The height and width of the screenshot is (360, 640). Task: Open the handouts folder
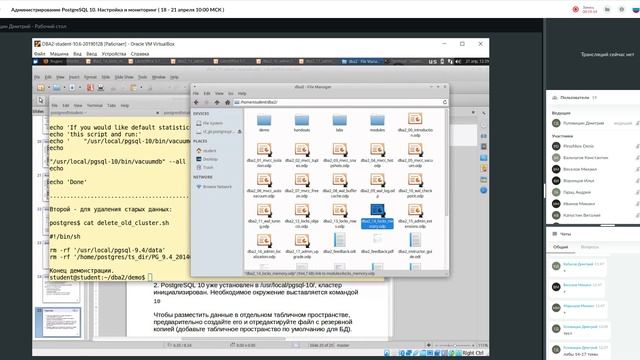tap(302, 123)
